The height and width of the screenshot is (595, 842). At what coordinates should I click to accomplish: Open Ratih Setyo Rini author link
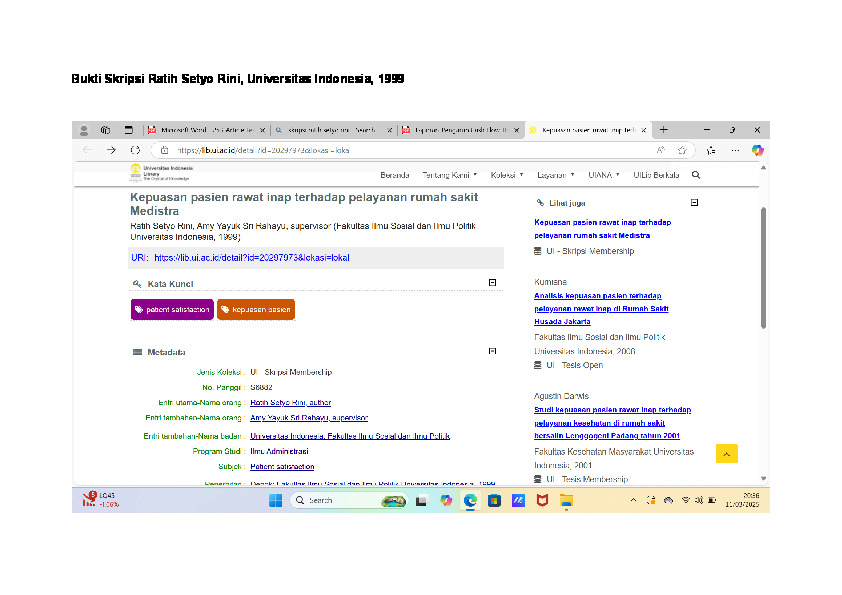[x=291, y=403]
